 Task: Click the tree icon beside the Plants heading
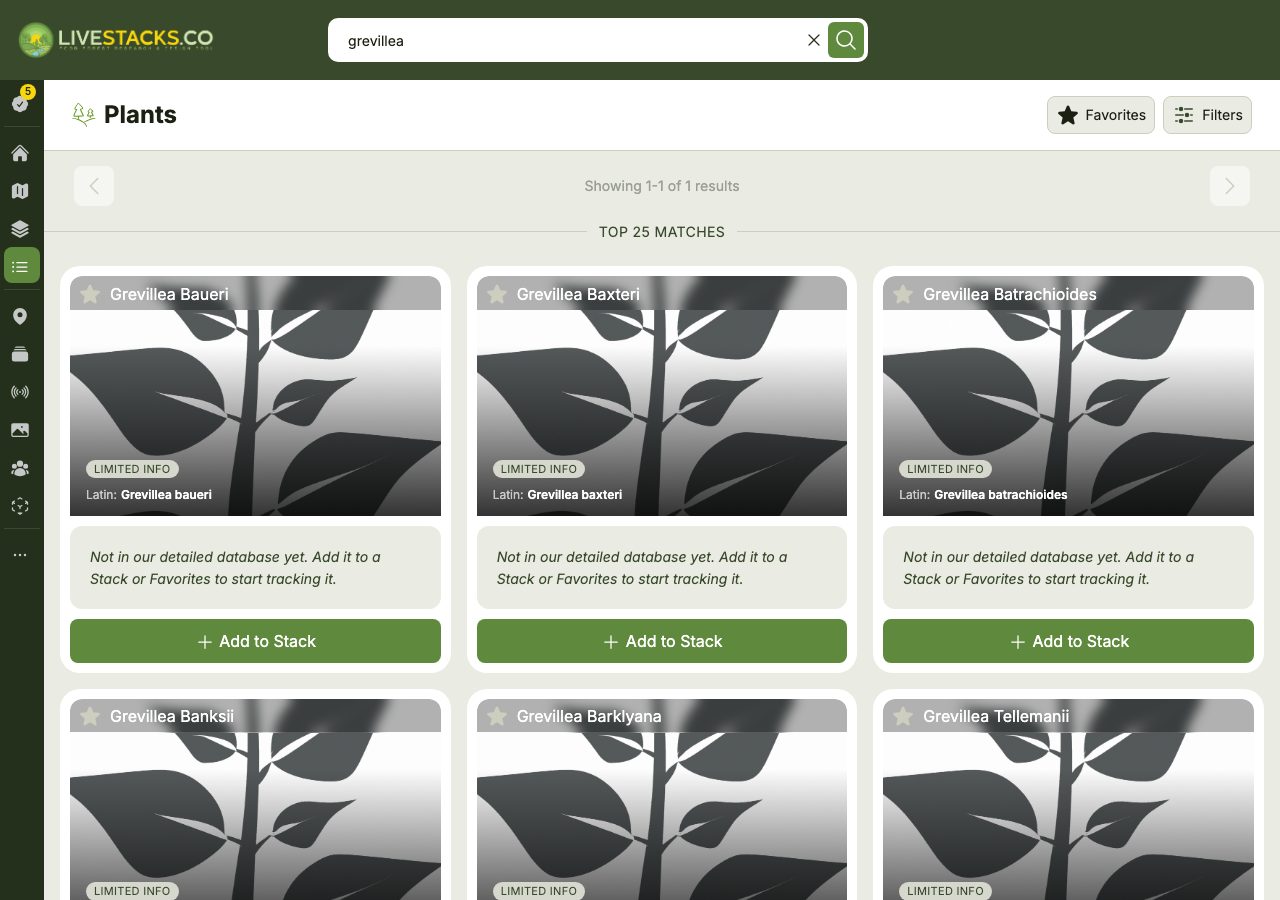(x=84, y=114)
